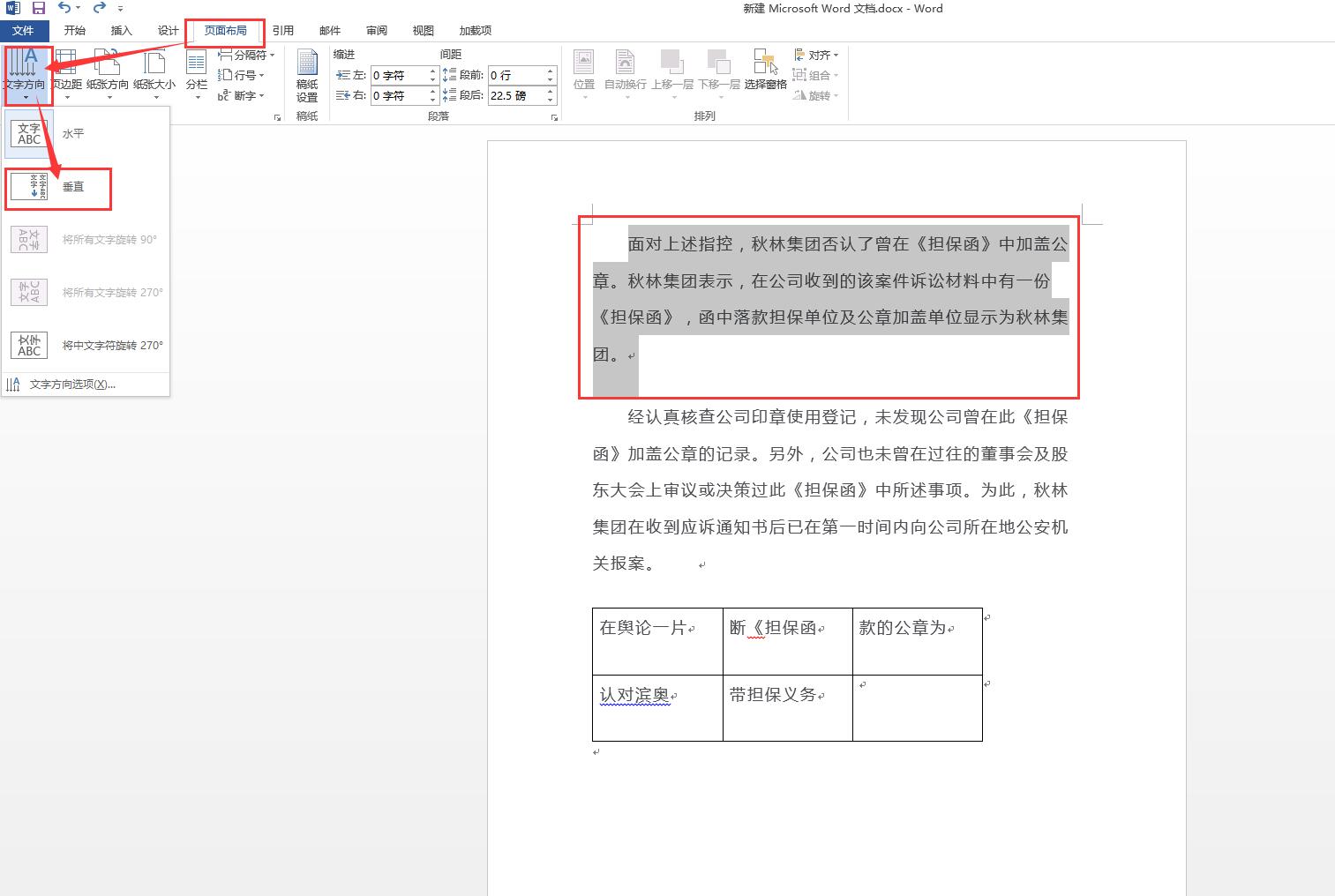Click the highlighted paragraph starting 面对上述指控
This screenshot has width=1335, height=896.
pos(830,299)
